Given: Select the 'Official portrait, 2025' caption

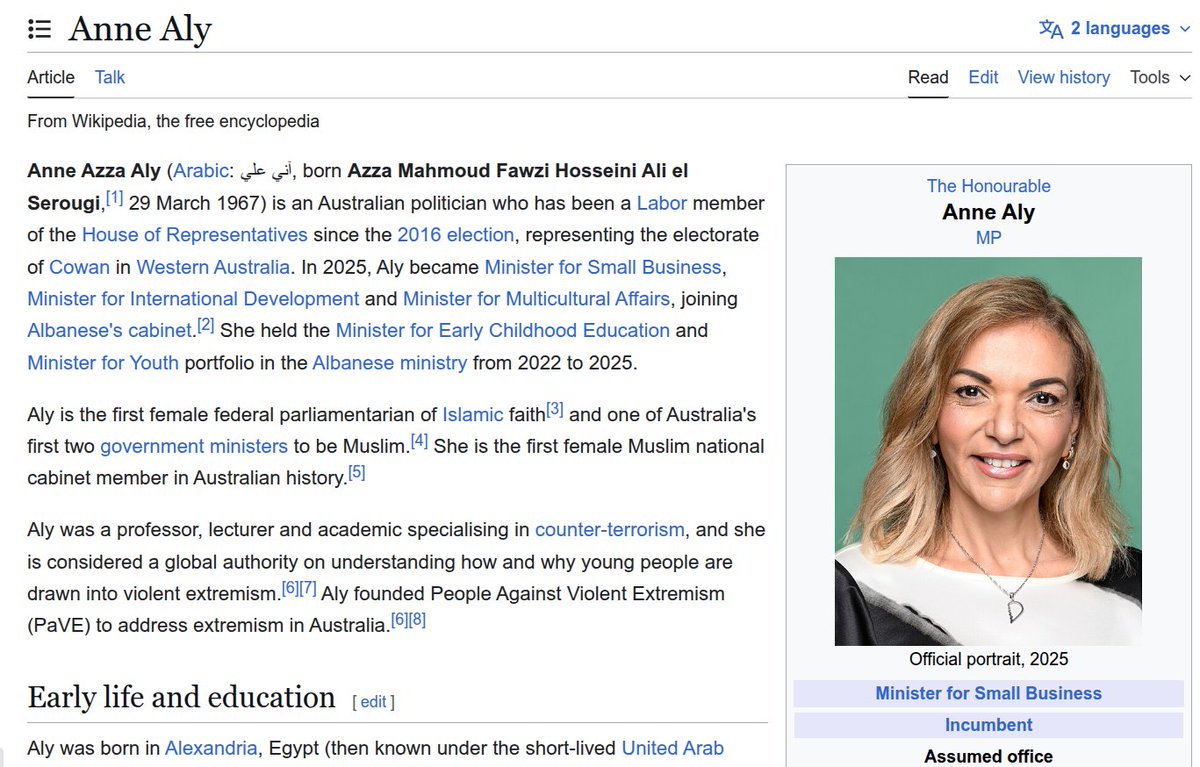Looking at the screenshot, I should (989, 659).
